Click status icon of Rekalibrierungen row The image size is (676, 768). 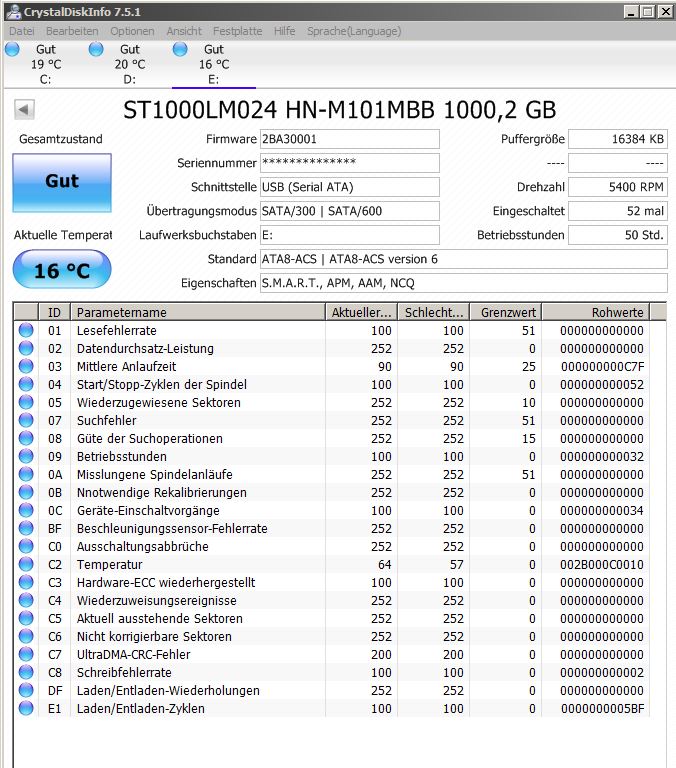(26, 493)
